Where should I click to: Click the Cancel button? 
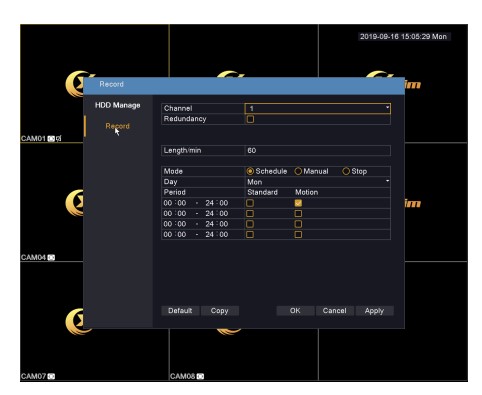(334, 311)
